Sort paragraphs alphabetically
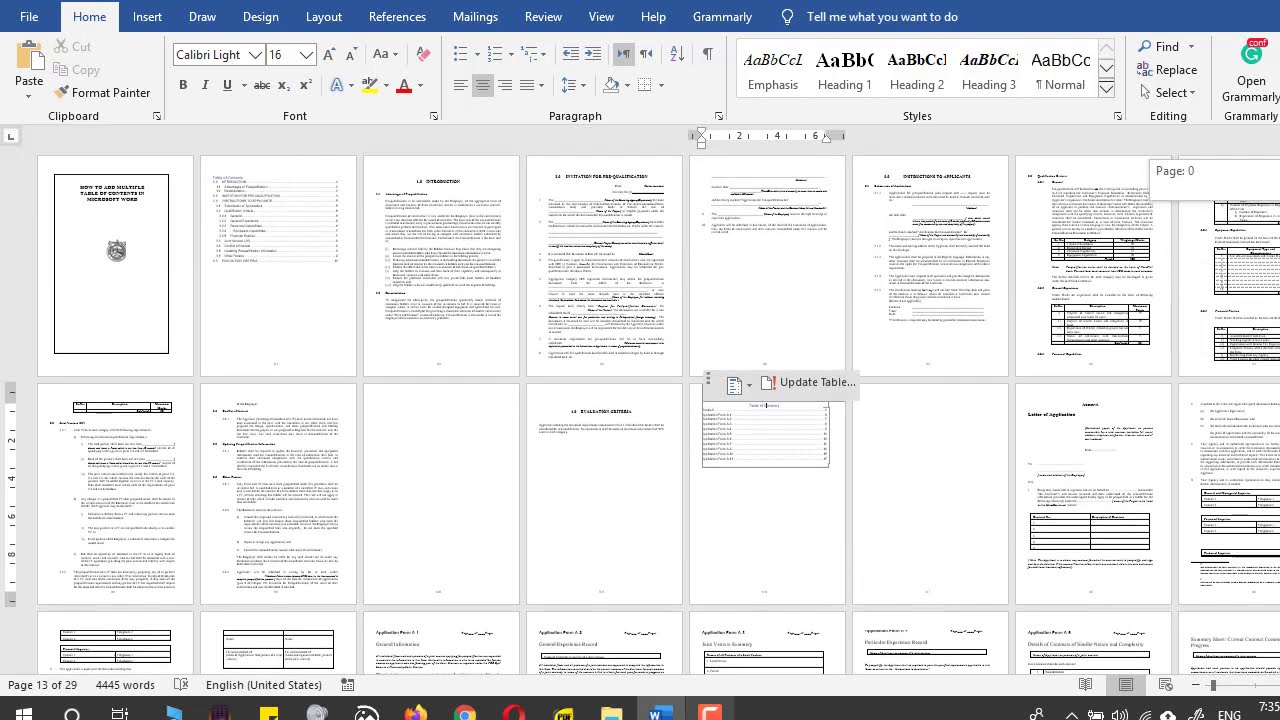1280x720 pixels. [x=675, y=54]
